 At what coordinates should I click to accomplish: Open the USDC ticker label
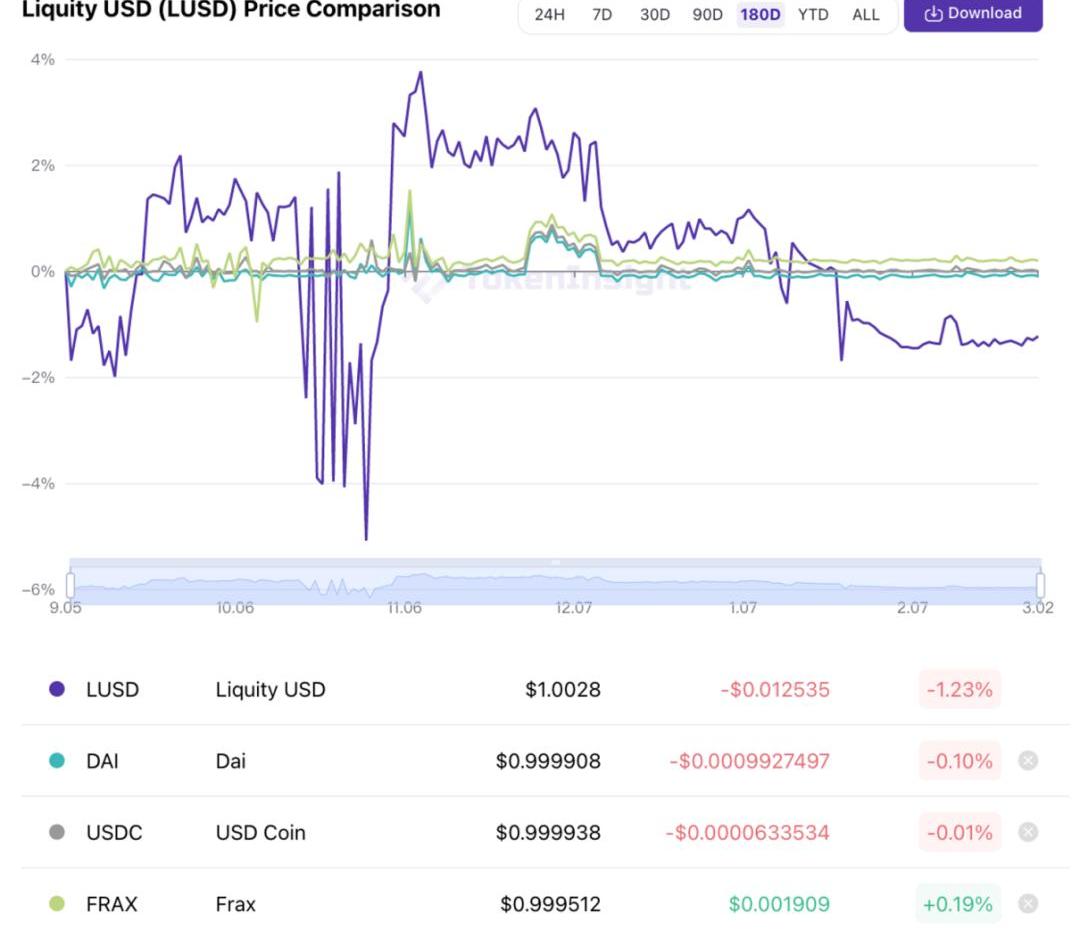114,832
